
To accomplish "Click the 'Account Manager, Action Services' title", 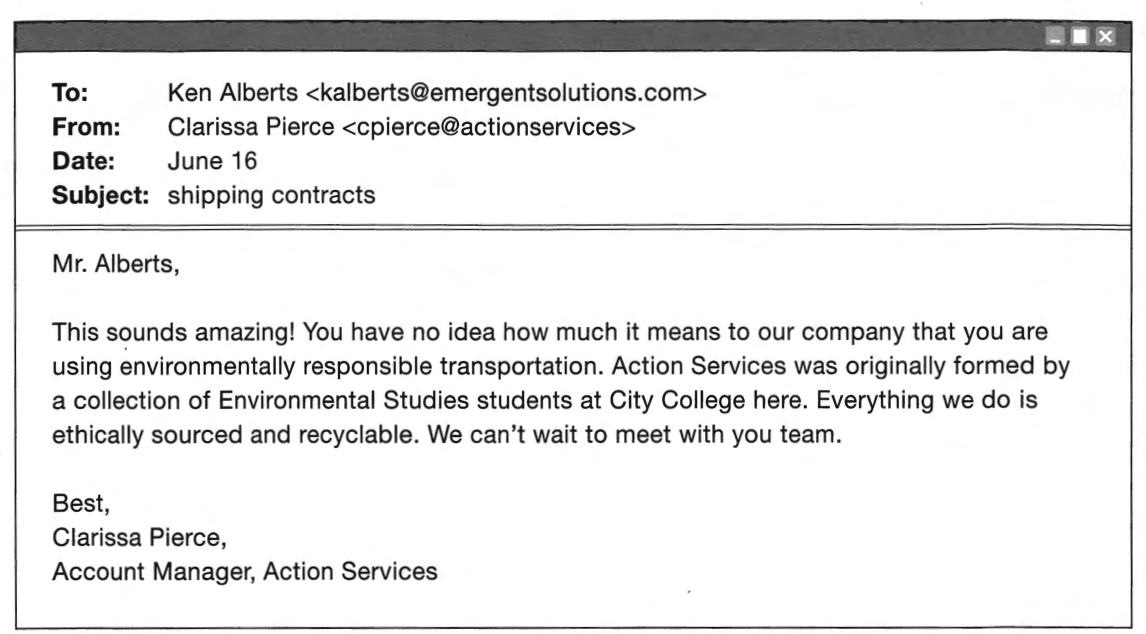I will 245,571.
